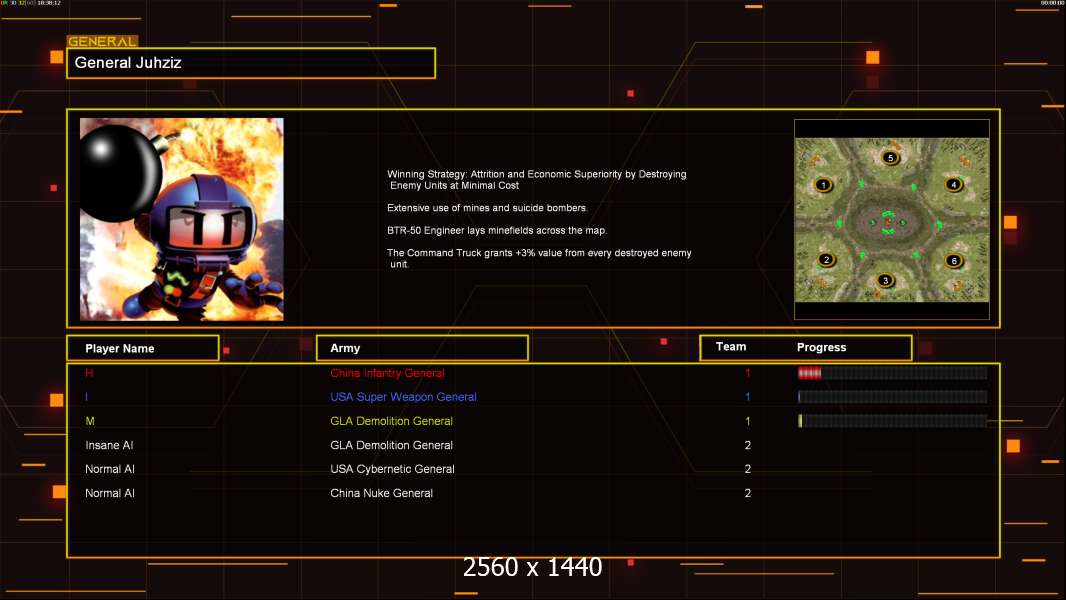This screenshot has width=1066, height=600.
Task: Click yellow GLA Demolition General army text
Action: [391, 421]
